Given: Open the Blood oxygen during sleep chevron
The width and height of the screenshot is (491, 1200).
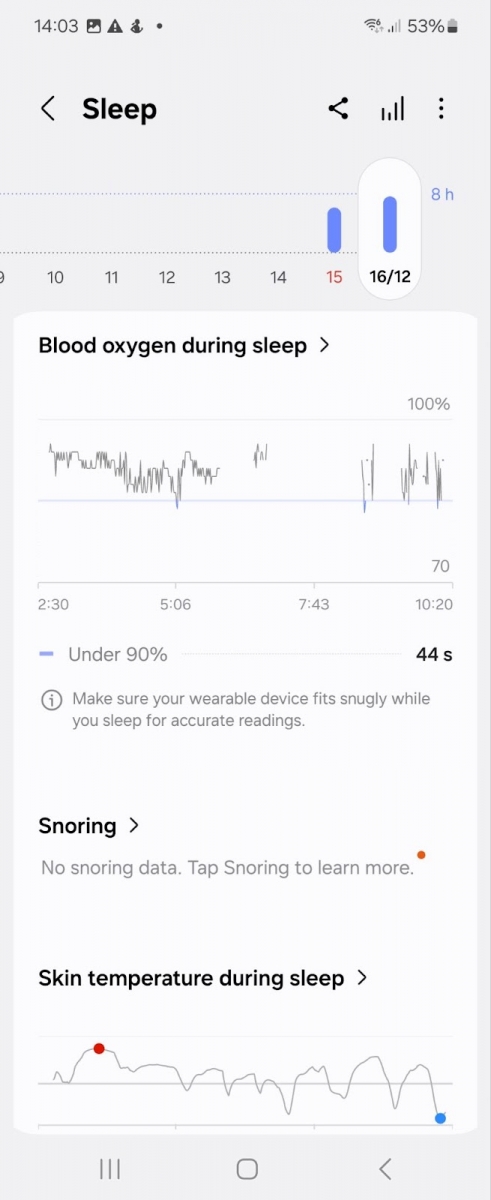Looking at the screenshot, I should (x=324, y=345).
